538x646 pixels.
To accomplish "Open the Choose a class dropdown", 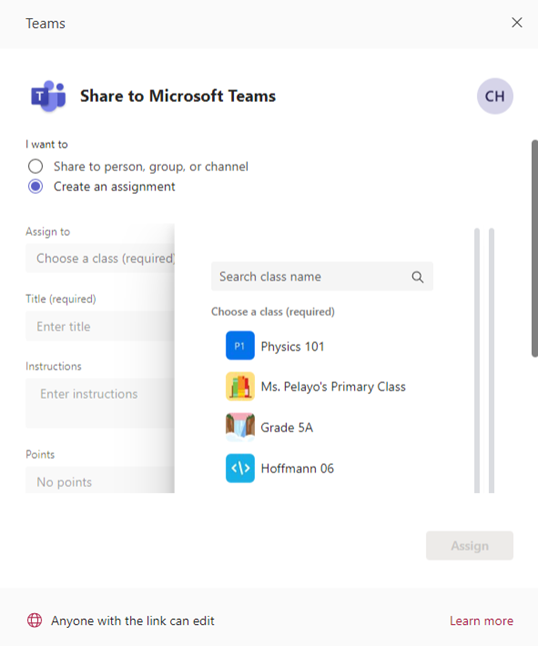I will click(x=100, y=258).
